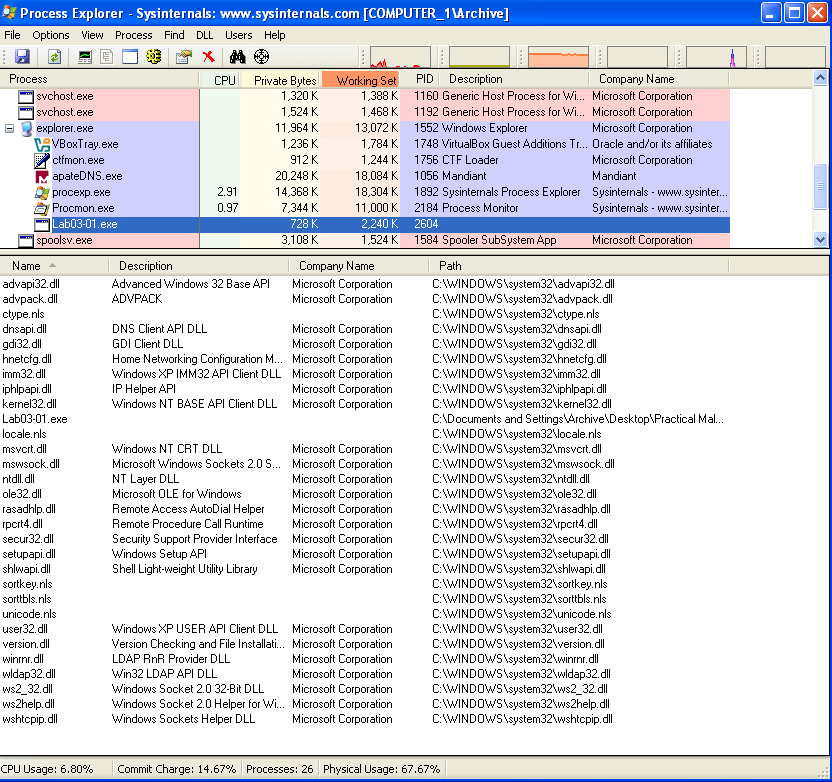Image resolution: width=832 pixels, height=782 pixels.
Task: Select apateDNS.exe in the process list
Action: pos(85,176)
